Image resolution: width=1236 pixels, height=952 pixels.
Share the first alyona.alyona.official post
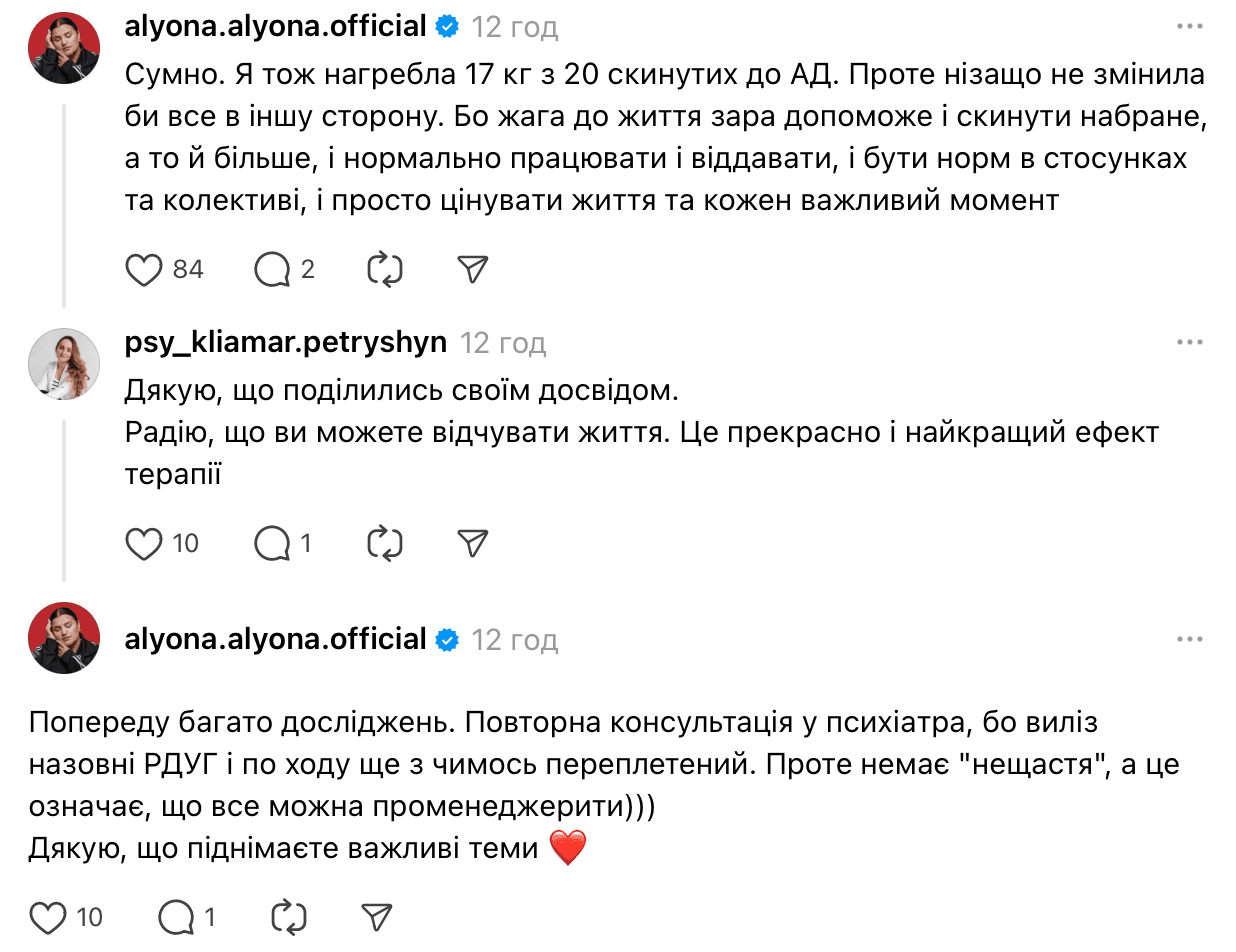[472, 269]
